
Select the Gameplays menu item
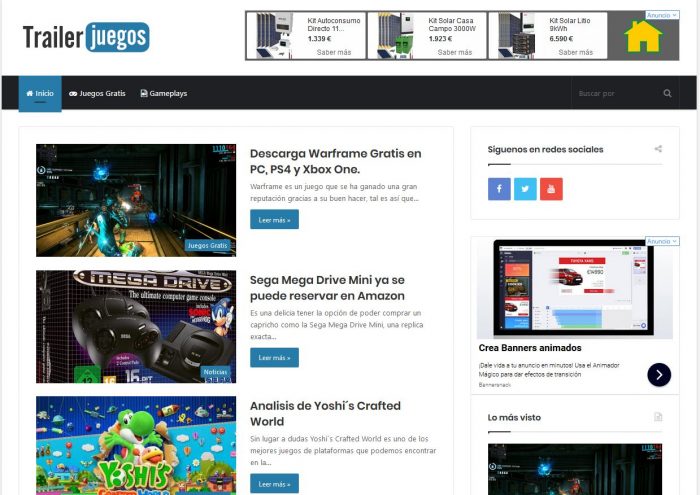[x=164, y=94]
